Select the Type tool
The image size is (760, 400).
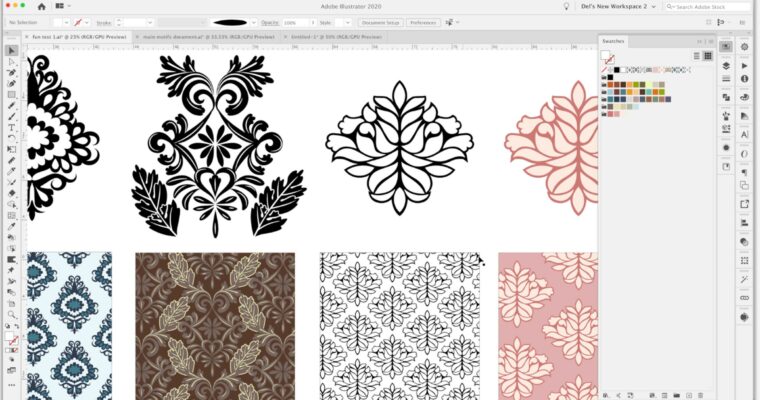[12, 128]
